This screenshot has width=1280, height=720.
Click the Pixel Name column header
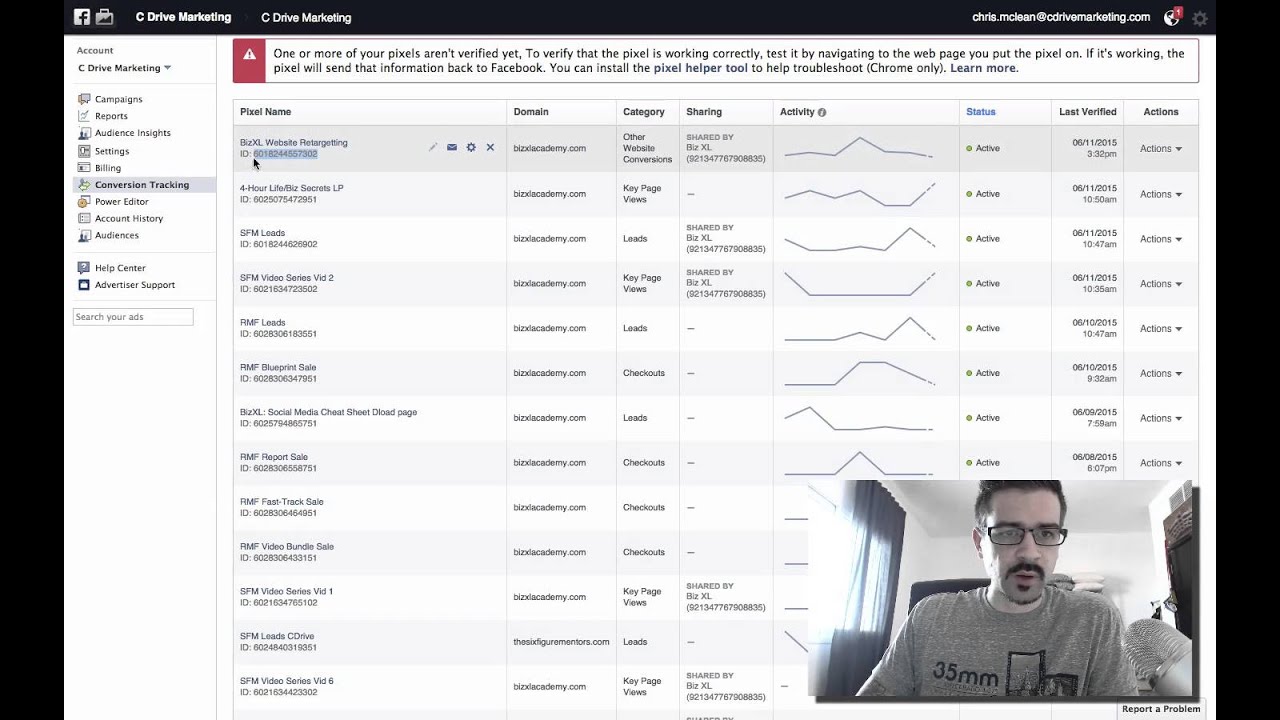click(265, 112)
